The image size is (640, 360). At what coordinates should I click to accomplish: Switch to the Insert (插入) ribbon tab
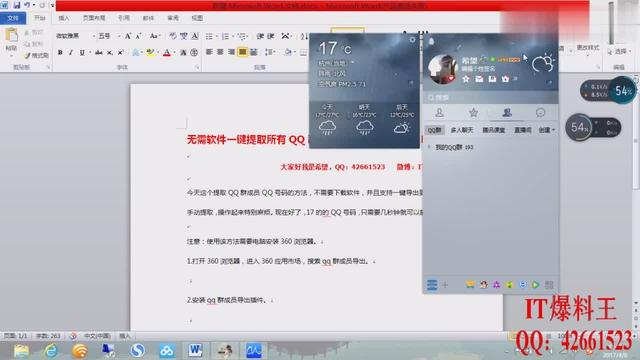click(x=64, y=18)
